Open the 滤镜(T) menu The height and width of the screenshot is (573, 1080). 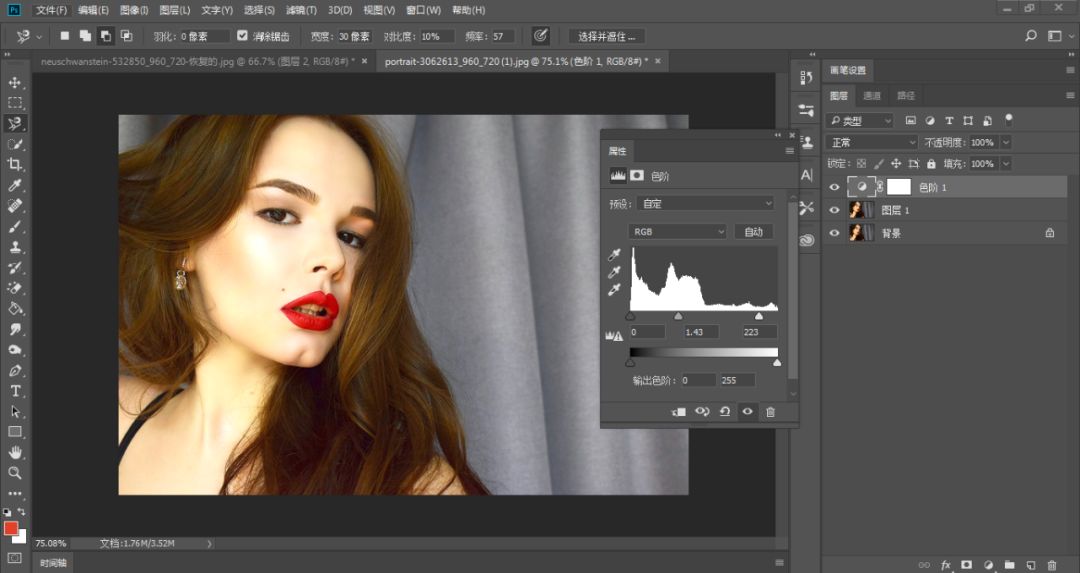301,10
